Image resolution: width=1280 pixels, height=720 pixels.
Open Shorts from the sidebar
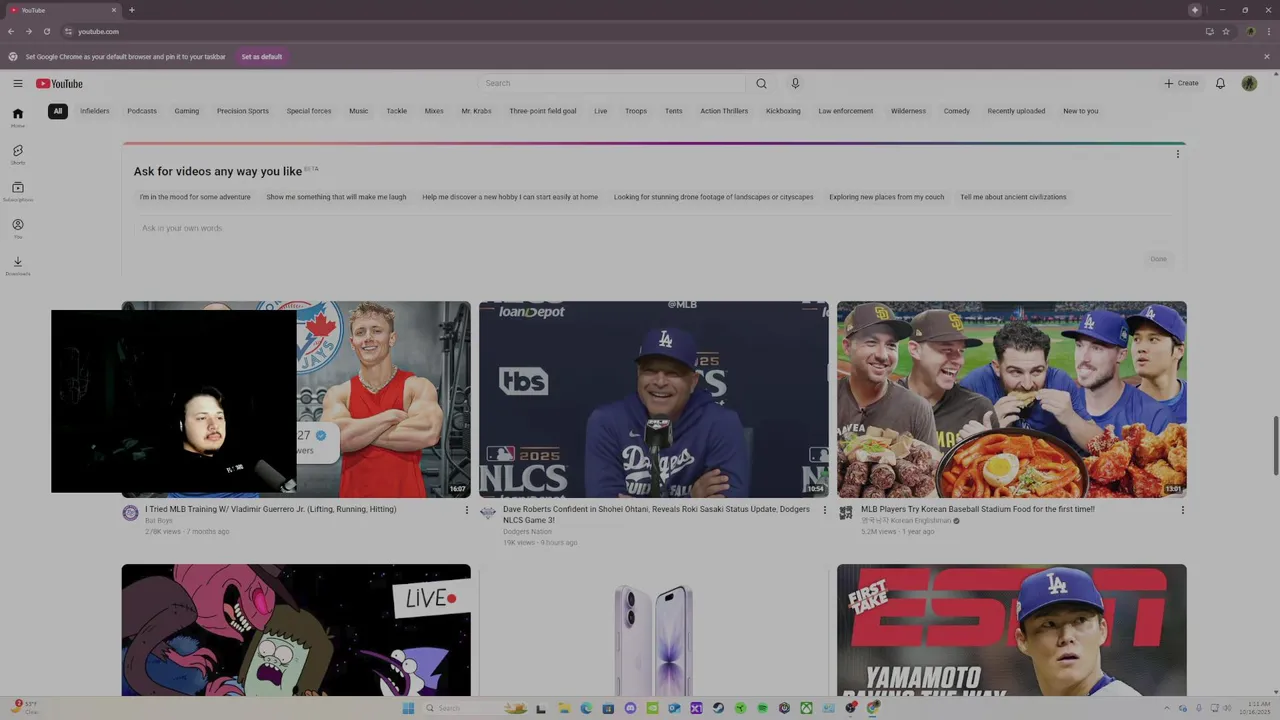[17, 154]
